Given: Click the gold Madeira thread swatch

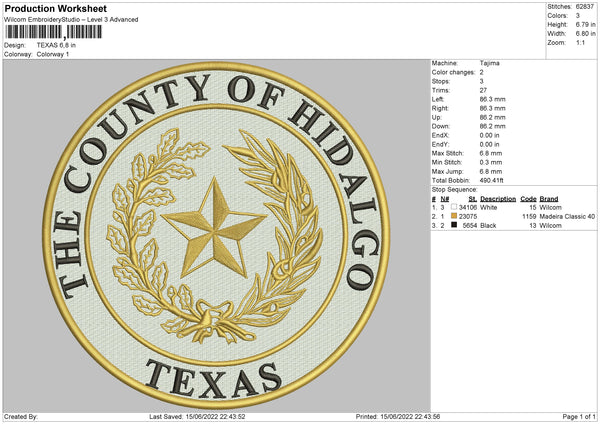Looking at the screenshot, I should [x=454, y=216].
